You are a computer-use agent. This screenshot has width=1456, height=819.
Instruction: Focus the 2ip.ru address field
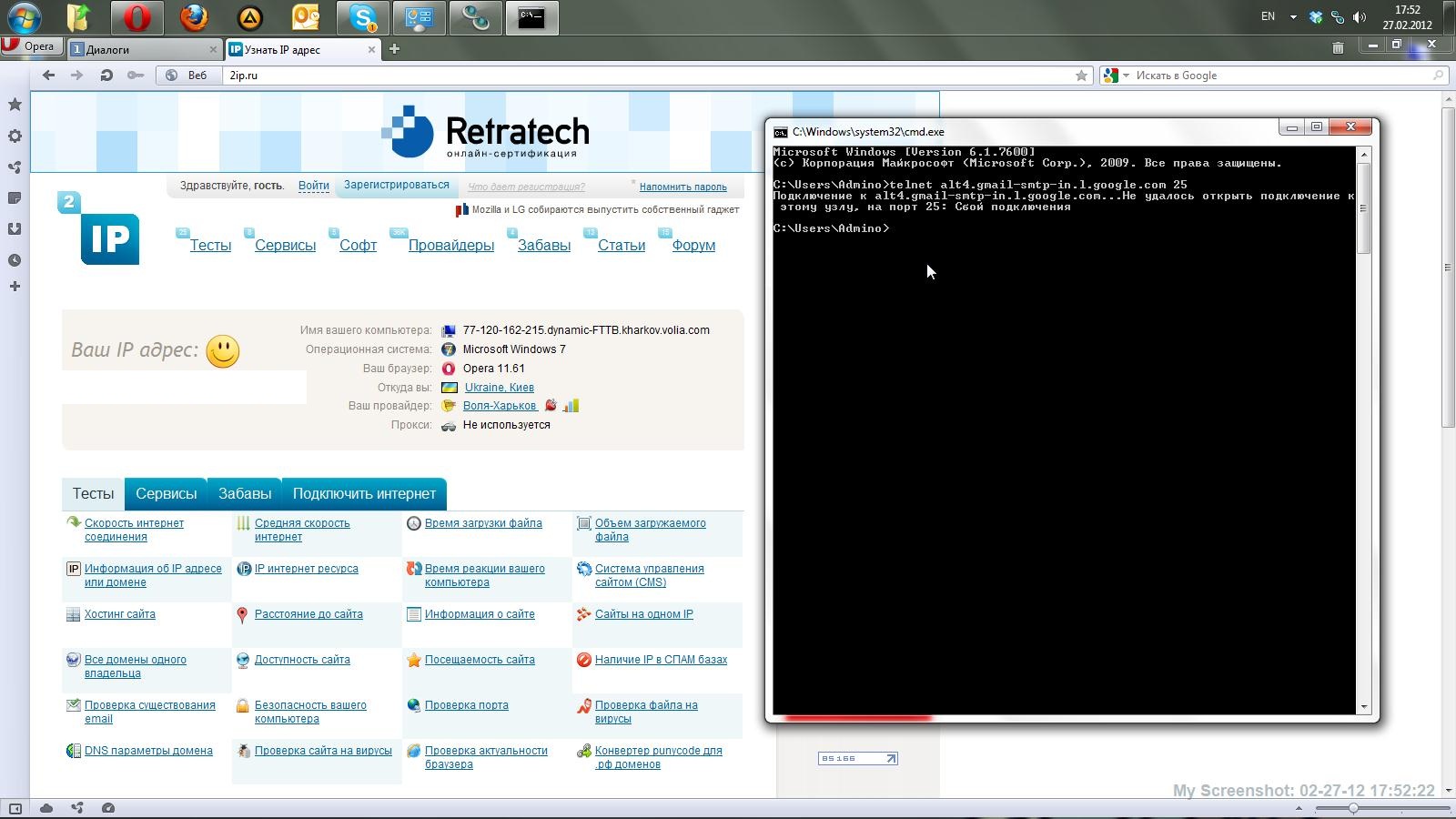tap(647, 76)
